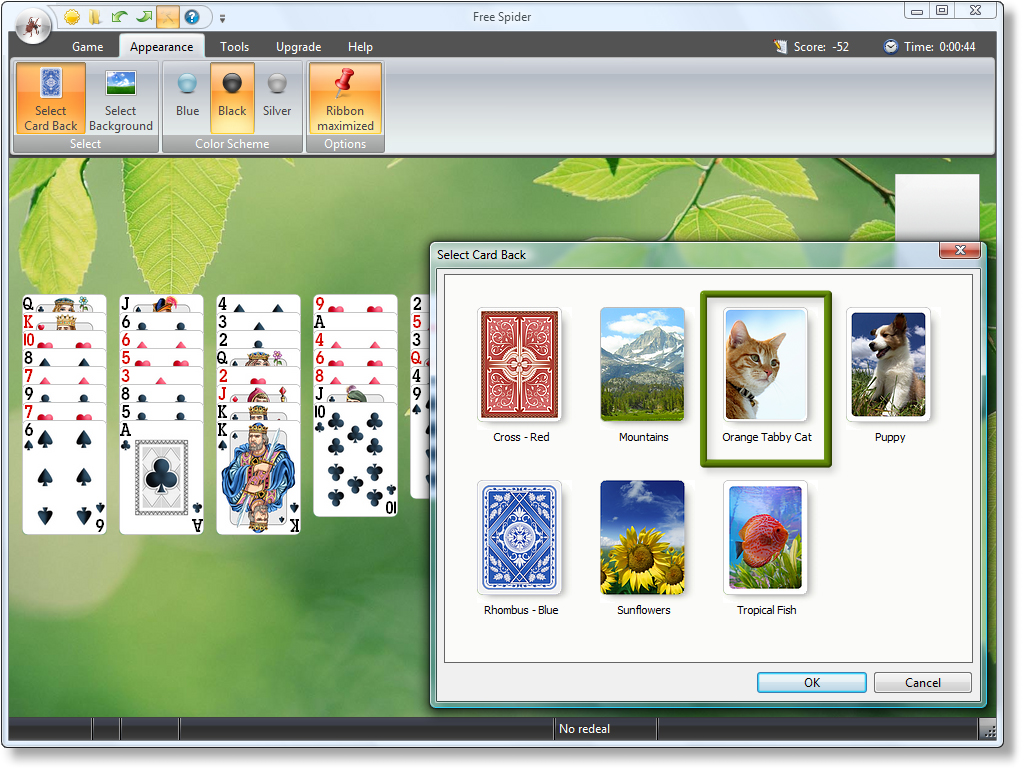Screen dimensions: 1024x768
Task: Switch to the Black color scheme
Action: pyautogui.click(x=232, y=98)
